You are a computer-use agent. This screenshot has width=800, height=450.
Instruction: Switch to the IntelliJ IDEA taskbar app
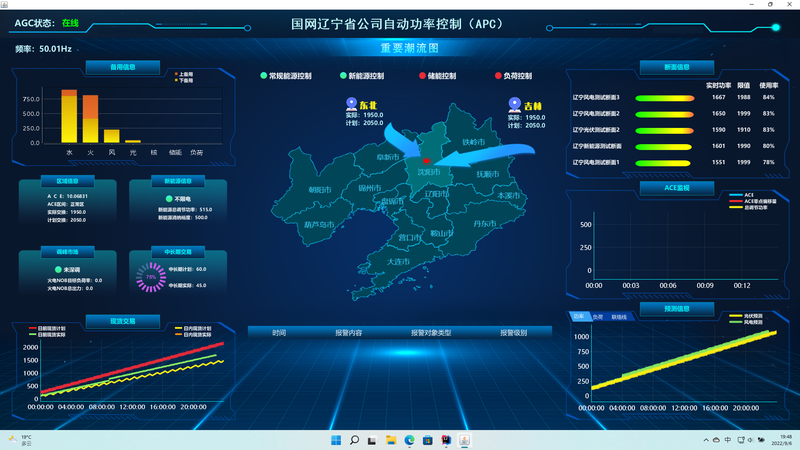pyautogui.click(x=446, y=440)
